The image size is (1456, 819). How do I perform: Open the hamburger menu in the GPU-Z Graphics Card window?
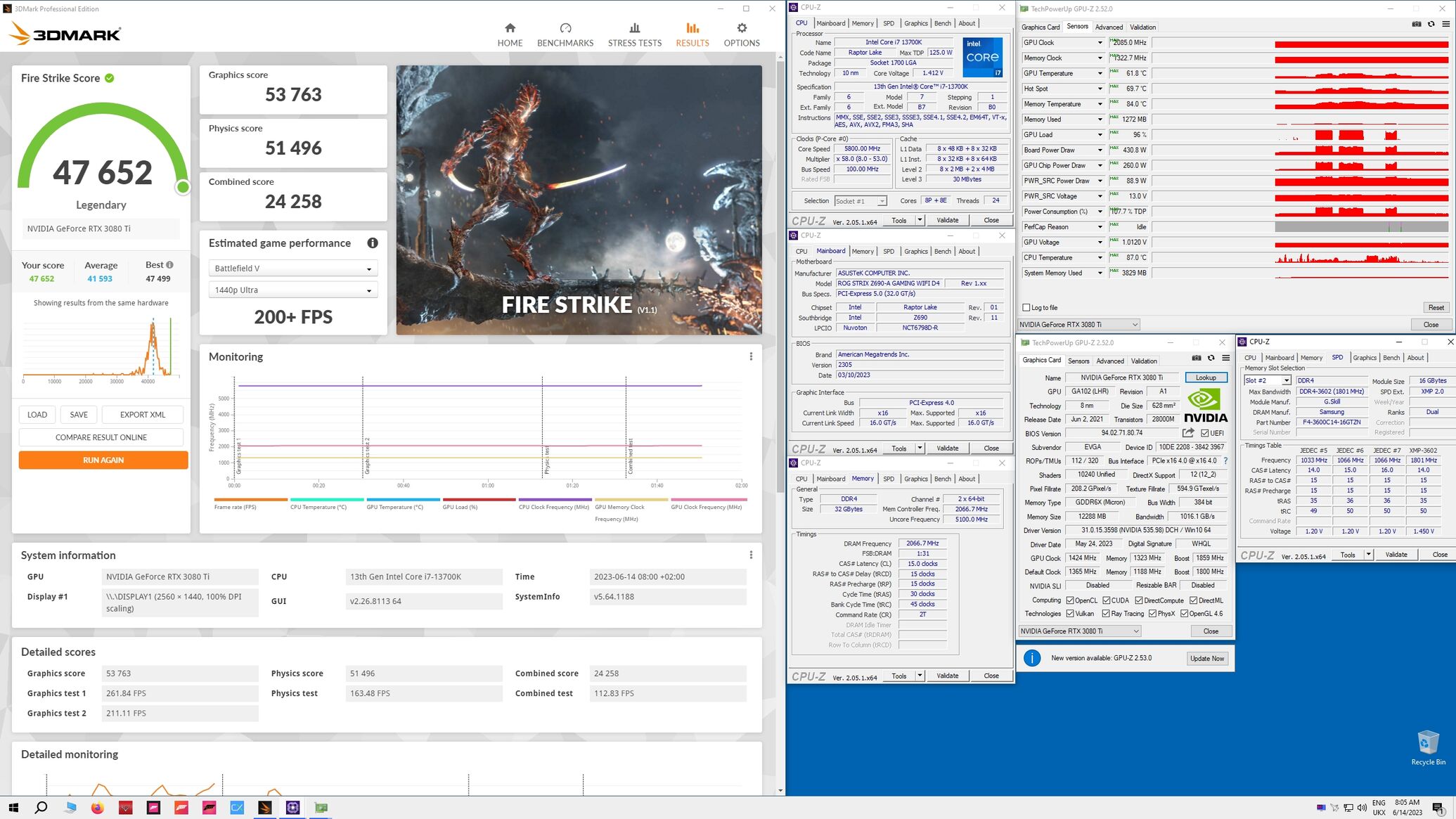pyautogui.click(x=1225, y=358)
